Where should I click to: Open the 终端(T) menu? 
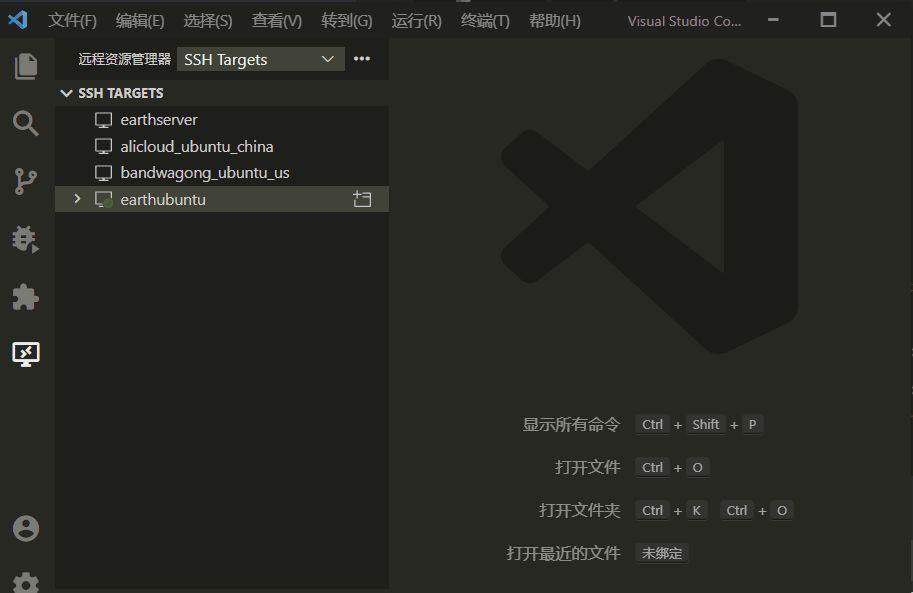[x=485, y=21]
